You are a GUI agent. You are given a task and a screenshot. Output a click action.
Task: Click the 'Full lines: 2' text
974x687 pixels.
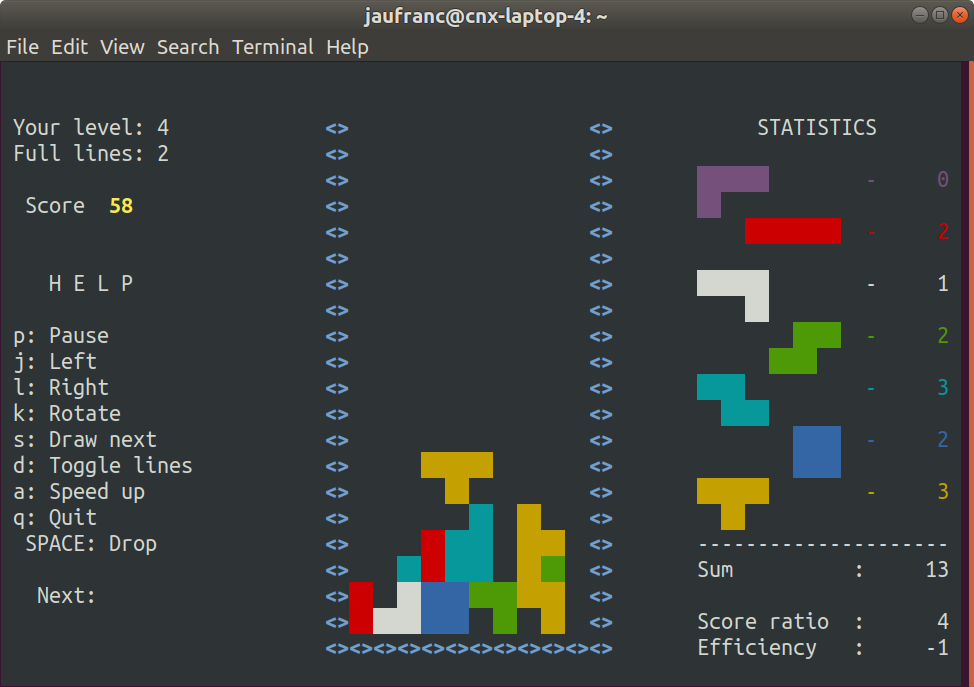click(x=91, y=153)
